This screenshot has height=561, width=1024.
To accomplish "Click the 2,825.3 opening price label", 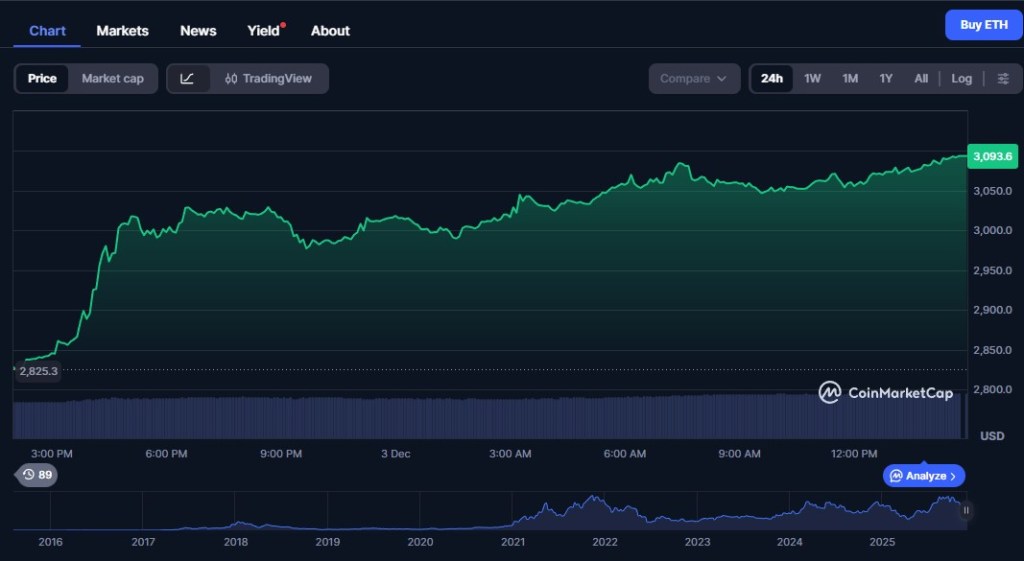I will [38, 371].
